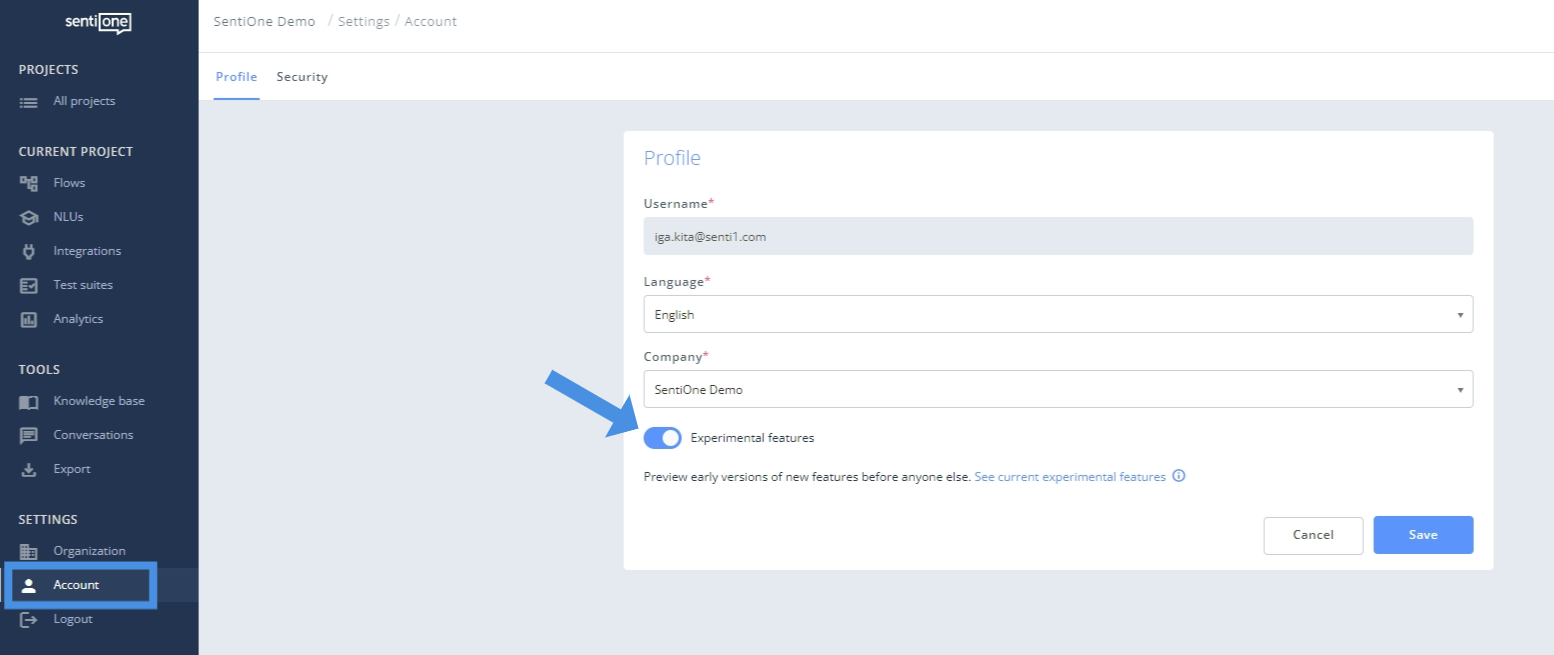Click the Save button
The height and width of the screenshot is (655, 1554).
point(1423,535)
